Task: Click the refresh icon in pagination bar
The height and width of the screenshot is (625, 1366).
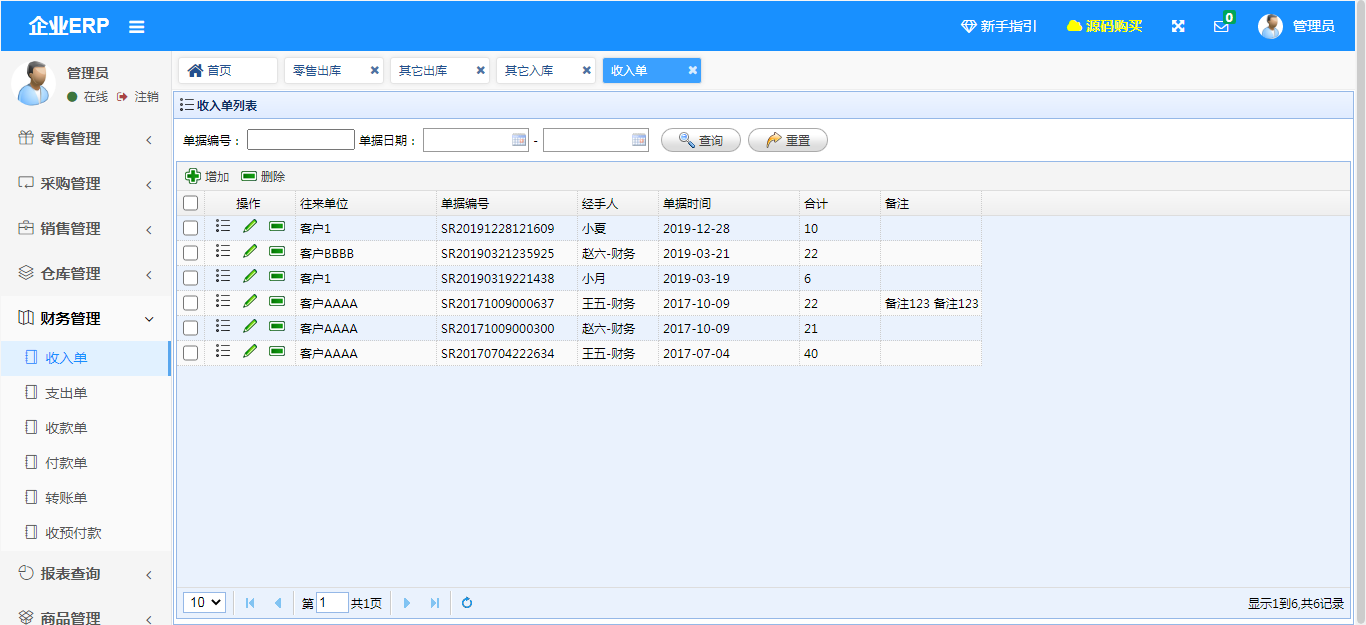Action: click(x=466, y=602)
